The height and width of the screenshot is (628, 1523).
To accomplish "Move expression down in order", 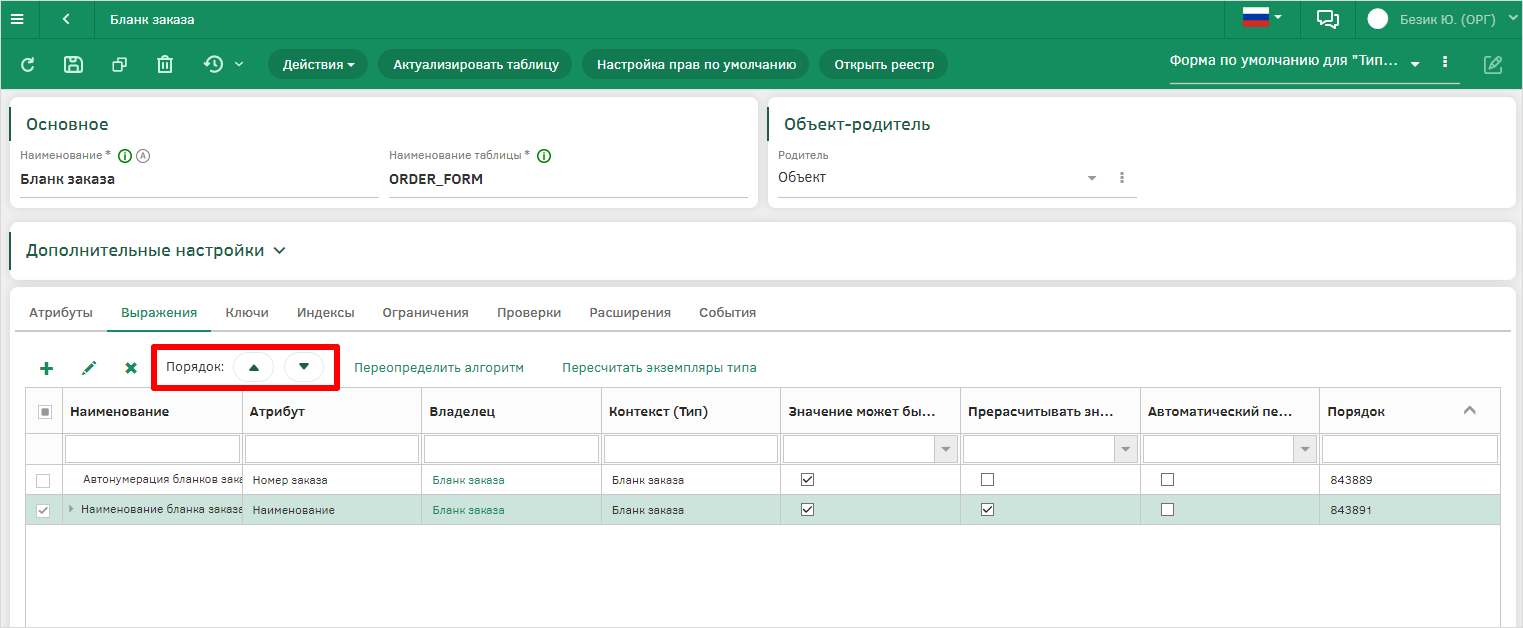I will pos(304,367).
